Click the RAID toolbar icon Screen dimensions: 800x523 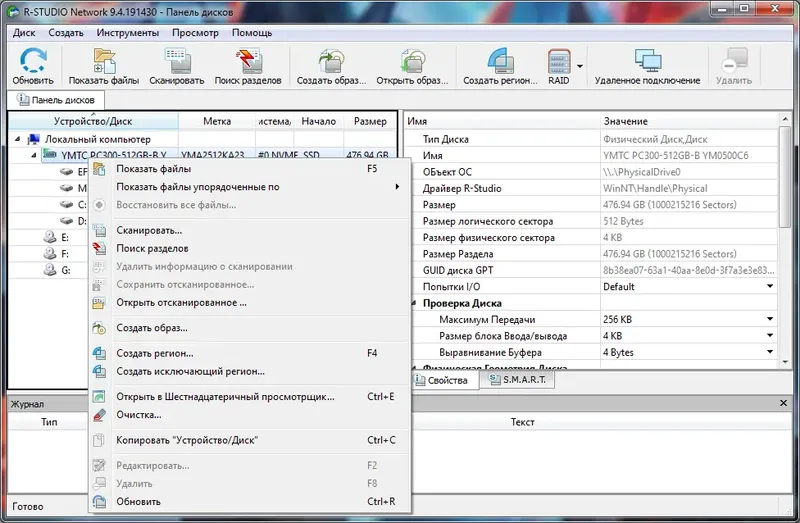559,66
